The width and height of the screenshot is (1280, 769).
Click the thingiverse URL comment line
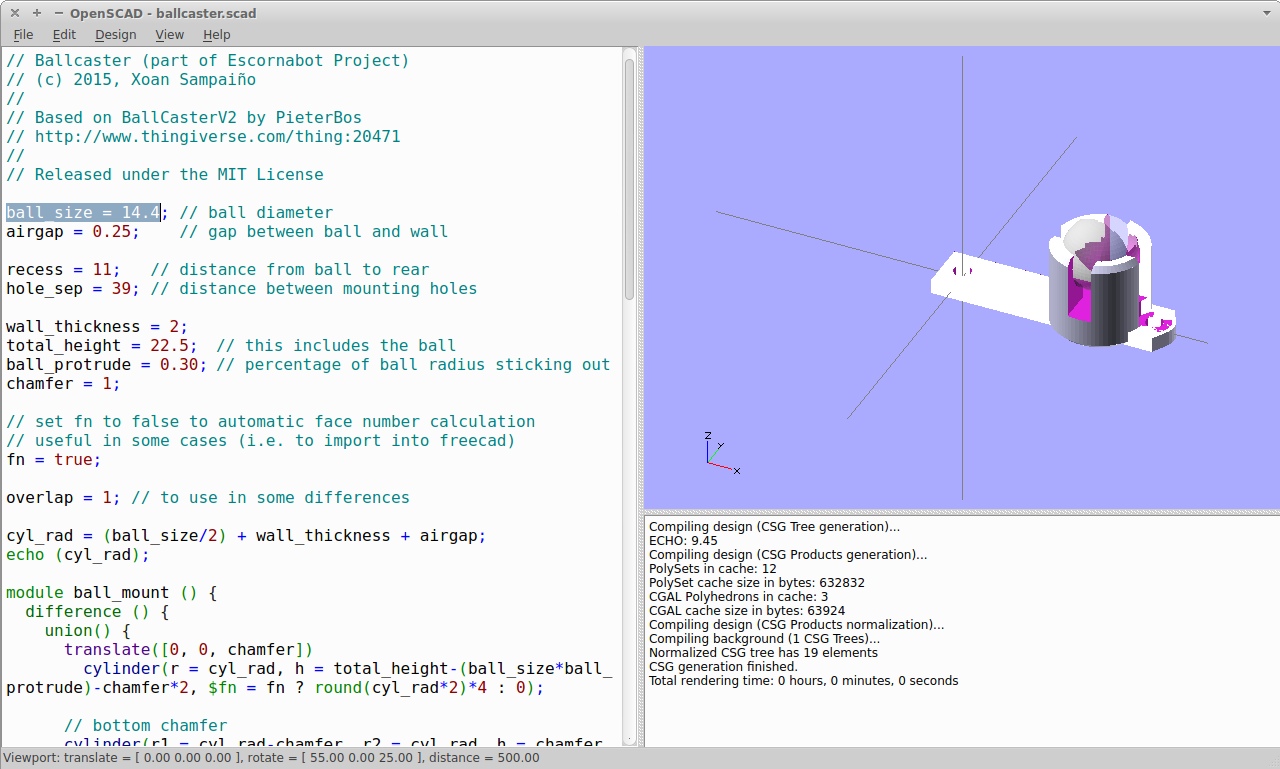tap(203, 136)
